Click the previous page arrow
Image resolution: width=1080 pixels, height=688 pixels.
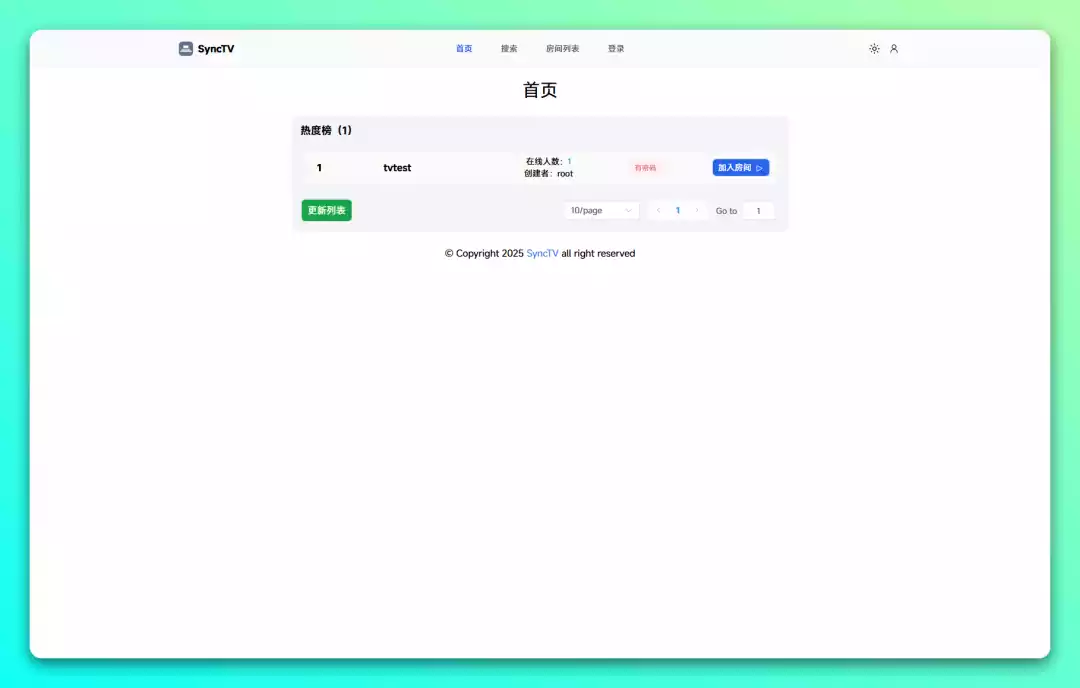click(658, 210)
